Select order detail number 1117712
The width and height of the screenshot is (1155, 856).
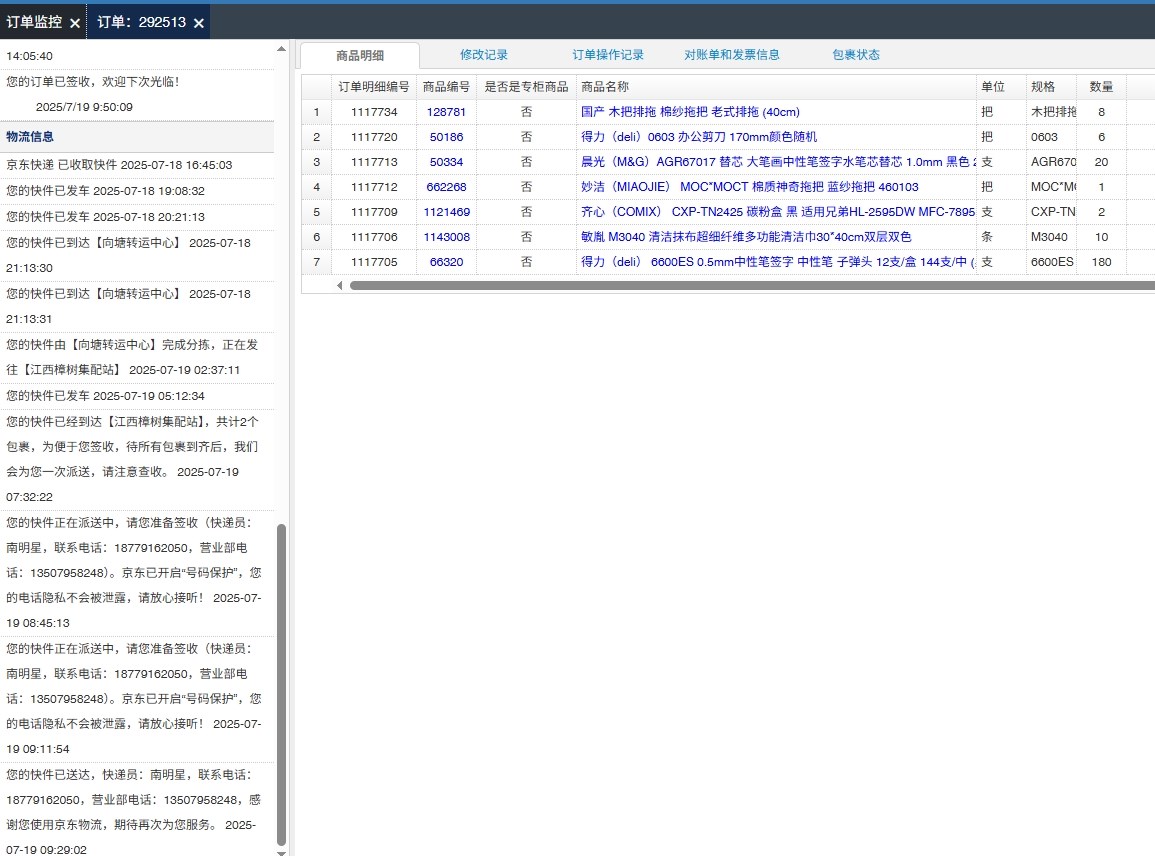click(x=374, y=187)
